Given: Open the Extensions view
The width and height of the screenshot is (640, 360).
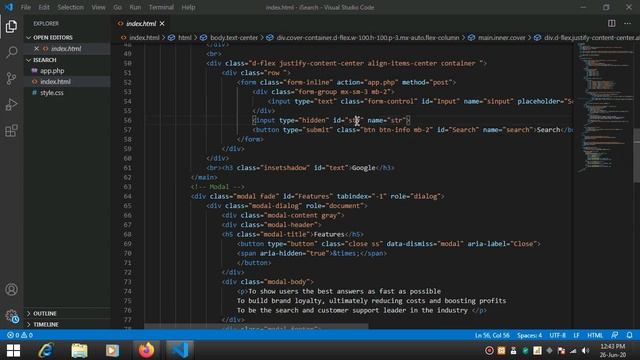Looking at the screenshot, I should [11, 131].
